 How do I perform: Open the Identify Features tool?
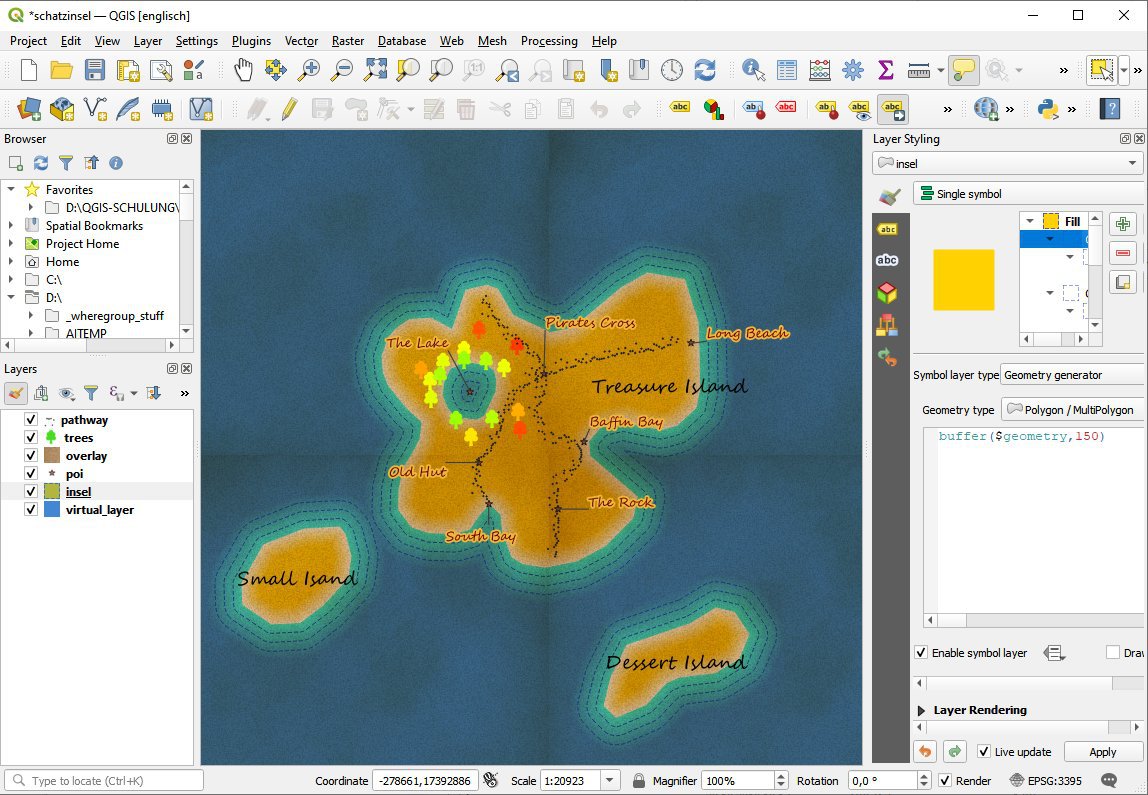point(754,70)
